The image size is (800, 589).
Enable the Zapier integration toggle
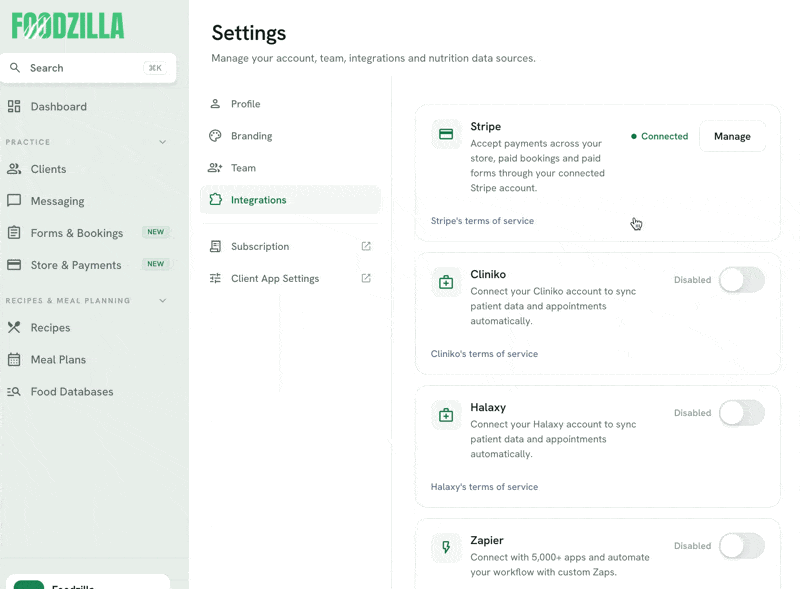coord(742,546)
